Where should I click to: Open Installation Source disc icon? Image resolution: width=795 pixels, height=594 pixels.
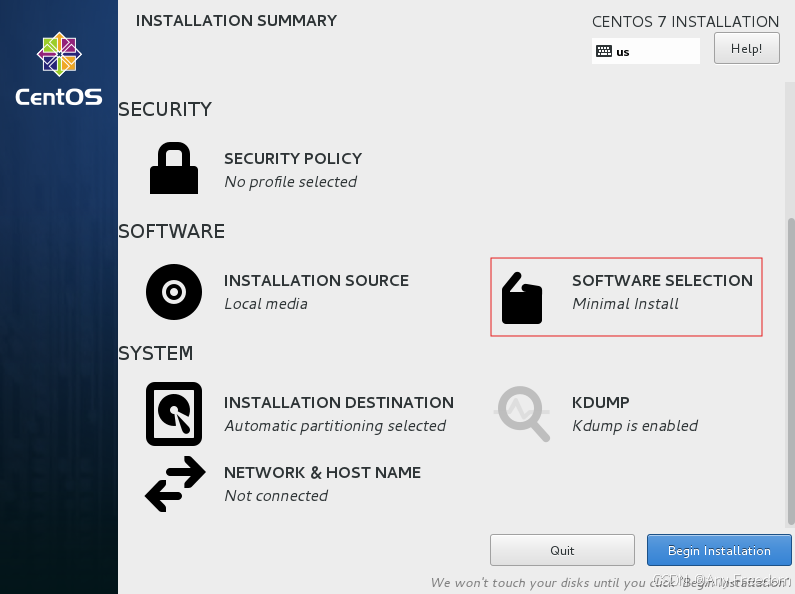coord(174,292)
